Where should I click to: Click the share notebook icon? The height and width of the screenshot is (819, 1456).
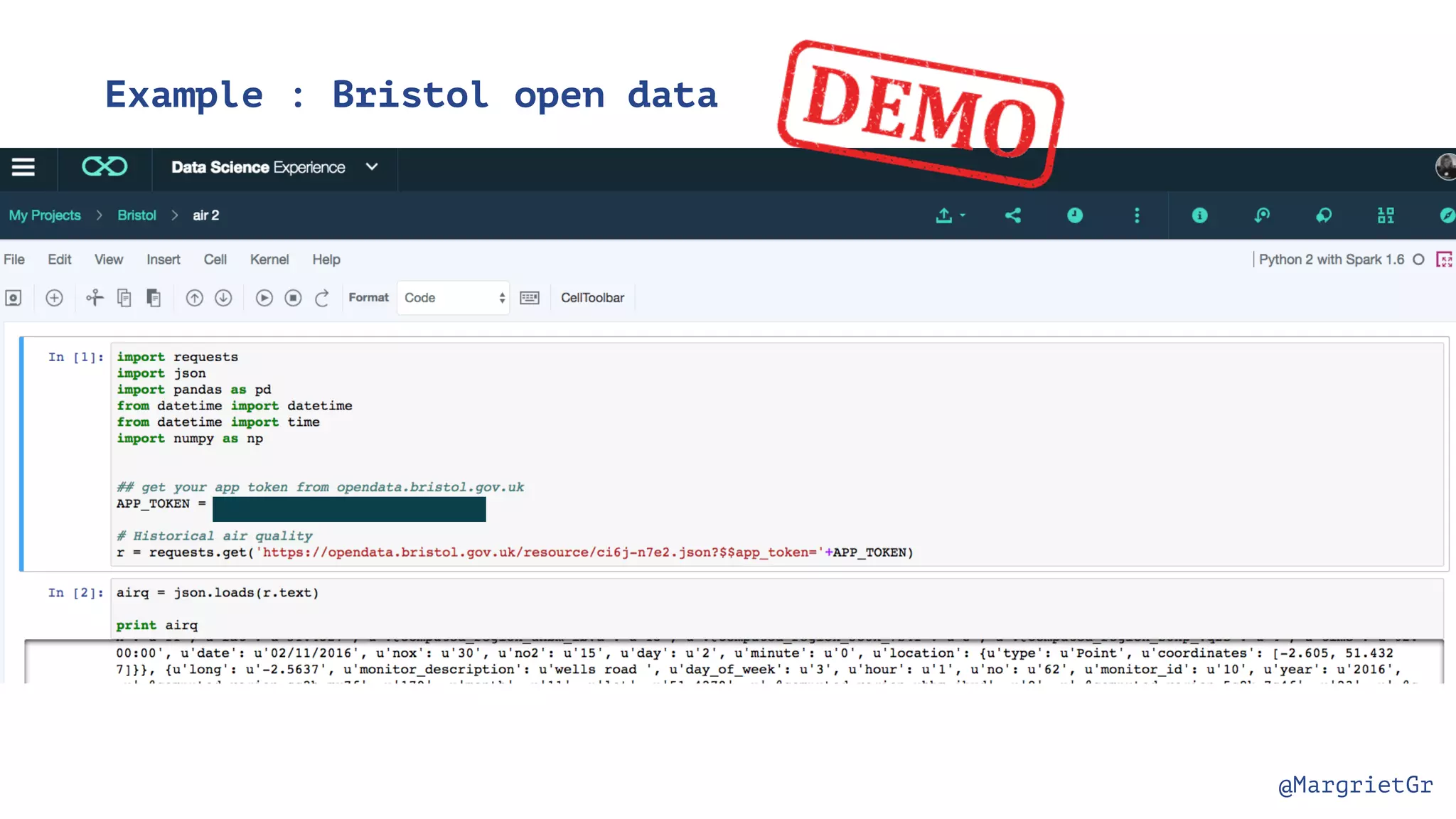[x=1013, y=215]
